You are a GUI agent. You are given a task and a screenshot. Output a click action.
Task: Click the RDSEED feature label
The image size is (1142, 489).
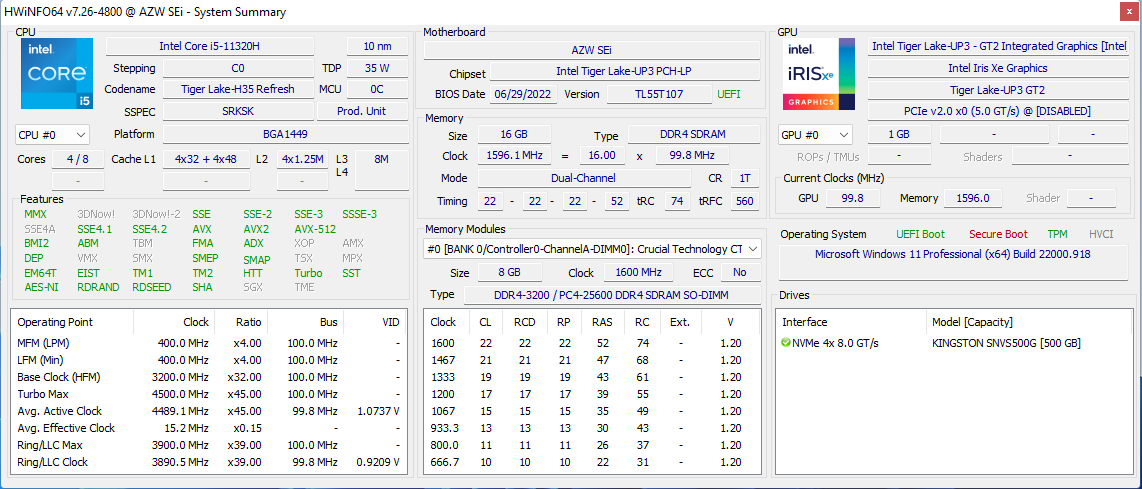(151, 287)
